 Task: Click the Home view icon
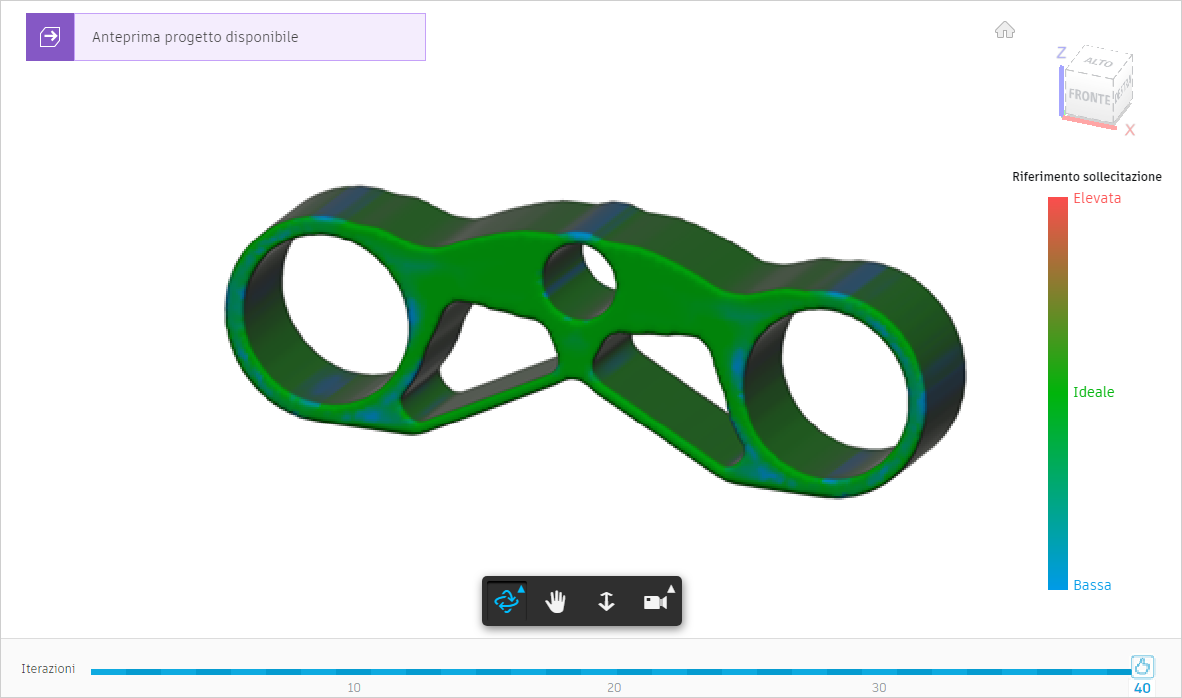1005,30
